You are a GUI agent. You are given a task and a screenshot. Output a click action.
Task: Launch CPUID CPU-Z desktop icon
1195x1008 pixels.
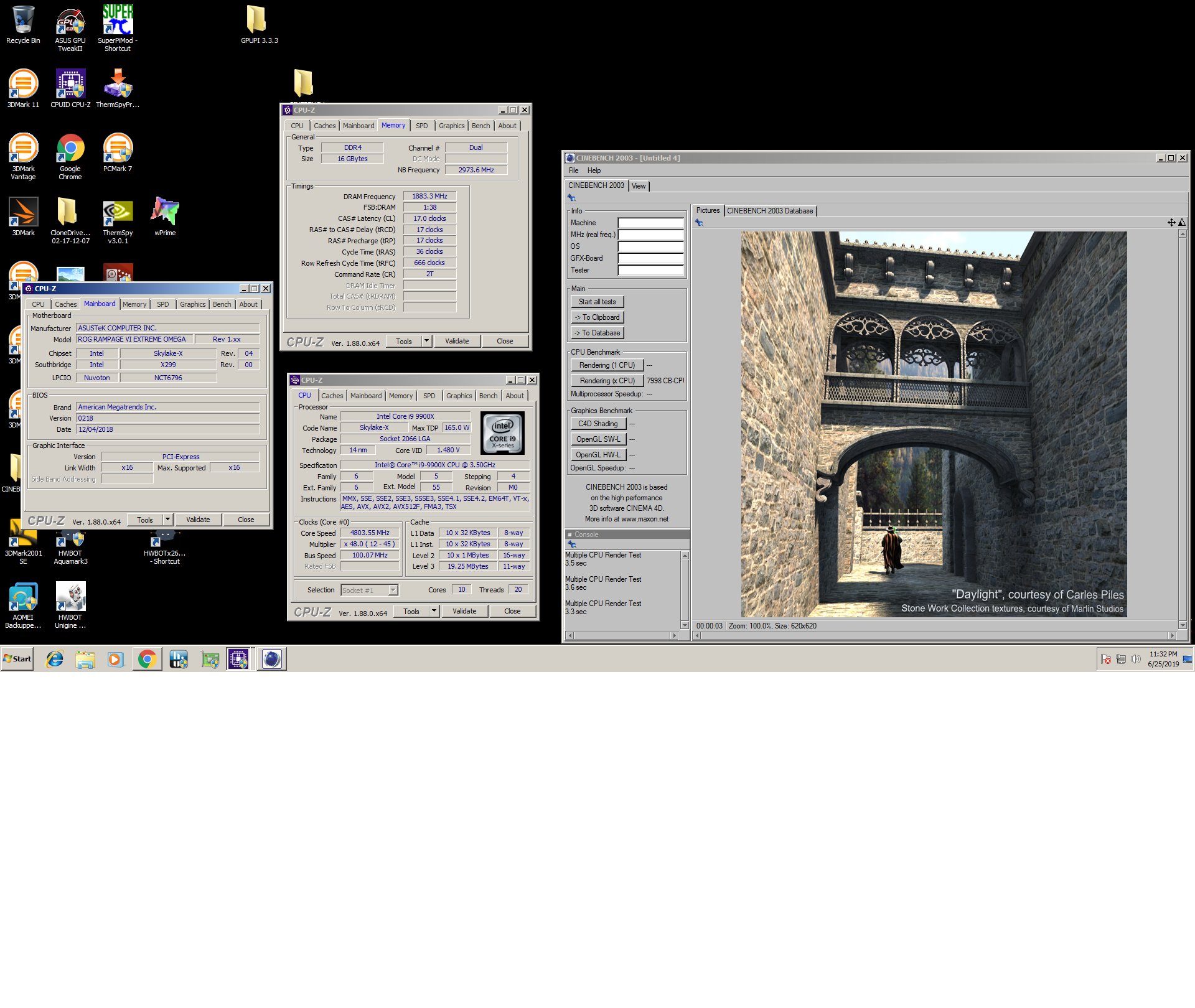click(70, 89)
